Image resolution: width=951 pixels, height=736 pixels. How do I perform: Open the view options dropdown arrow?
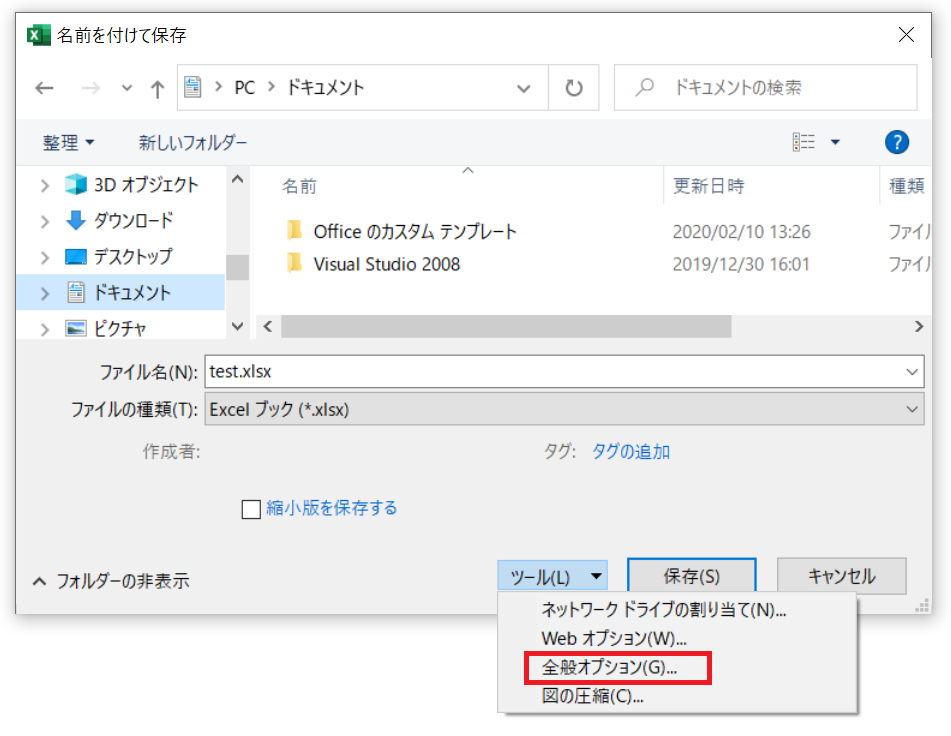(835, 142)
